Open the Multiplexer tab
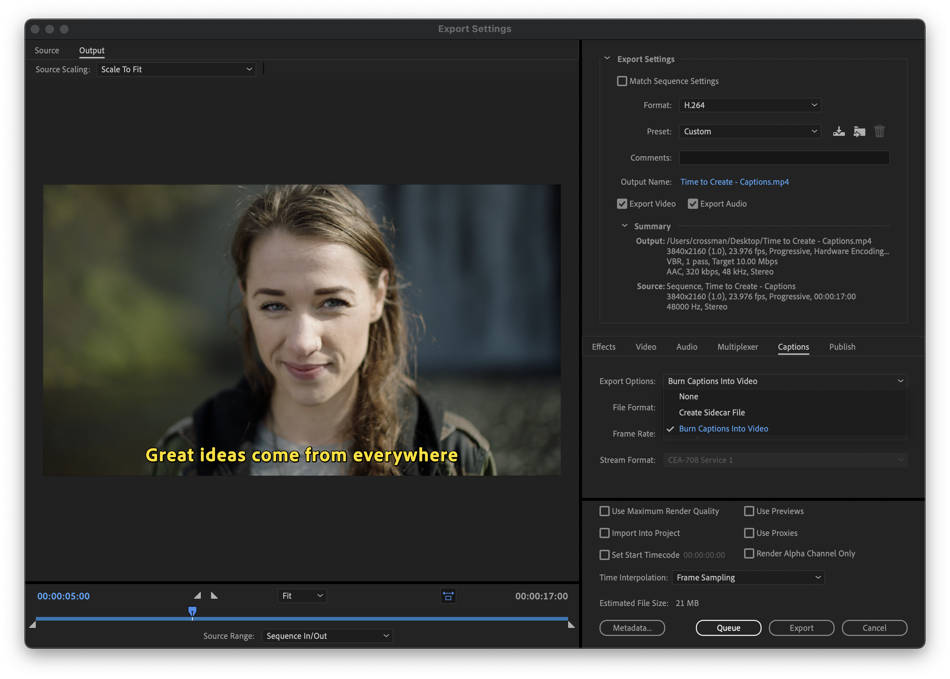The height and width of the screenshot is (679, 950). coord(737,347)
